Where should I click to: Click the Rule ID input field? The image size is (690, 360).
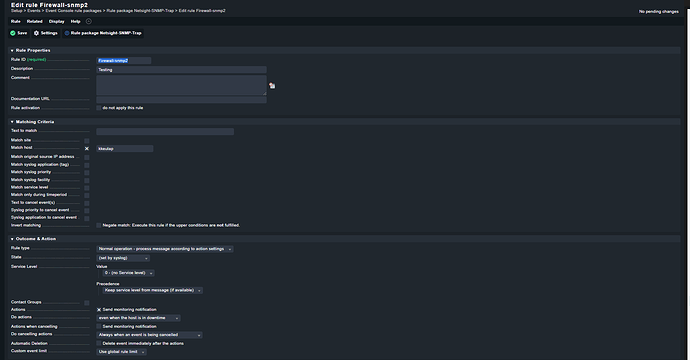pos(124,61)
